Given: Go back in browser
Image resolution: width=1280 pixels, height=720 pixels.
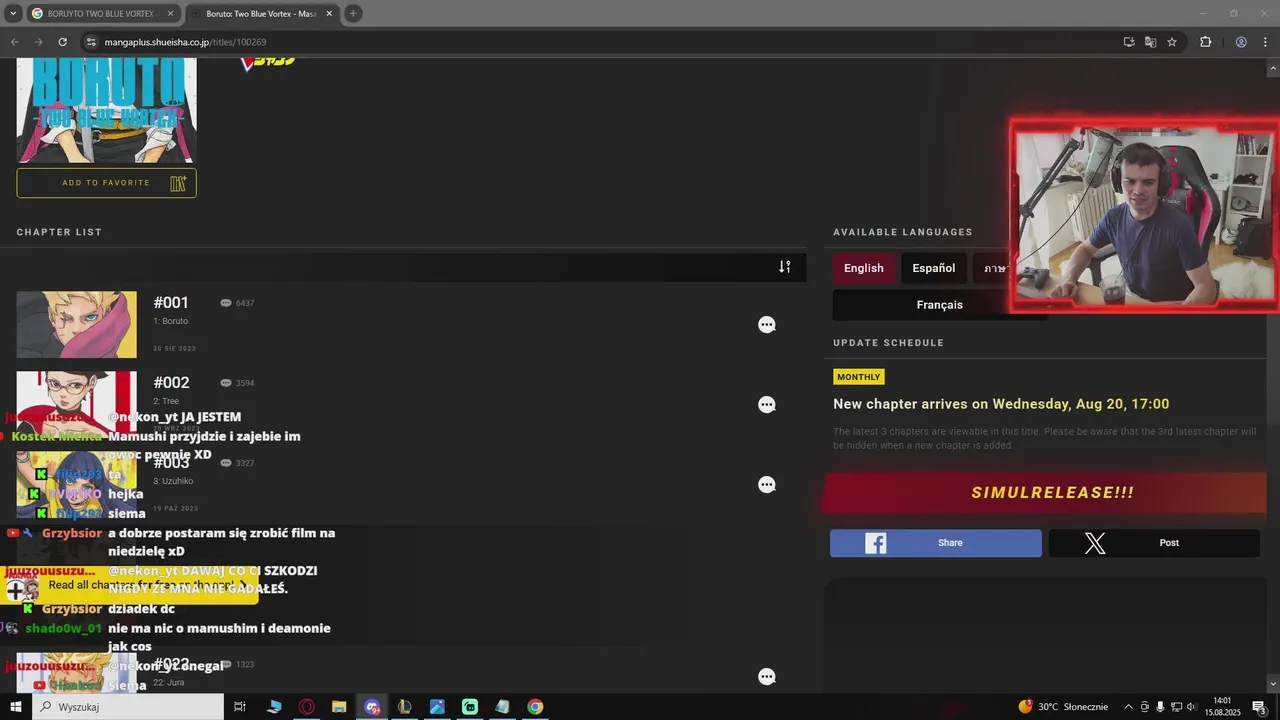Looking at the screenshot, I should coord(14,42).
